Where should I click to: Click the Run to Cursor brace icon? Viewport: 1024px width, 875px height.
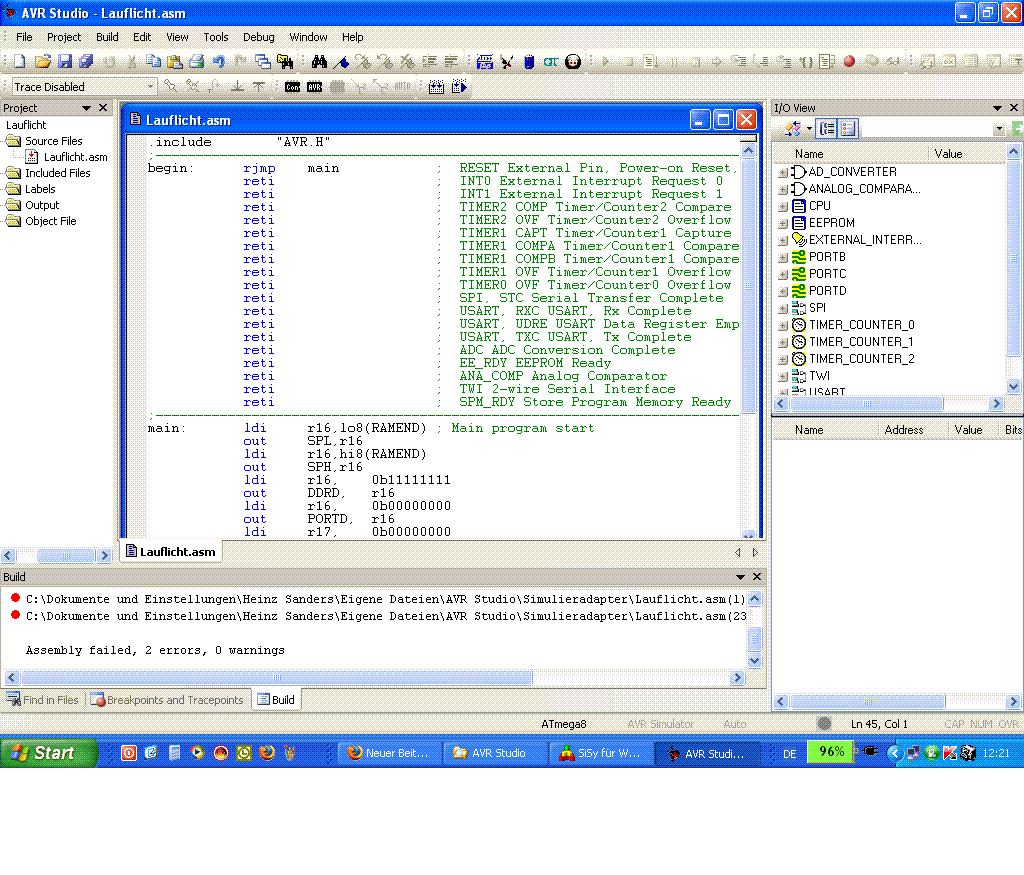tap(807, 61)
